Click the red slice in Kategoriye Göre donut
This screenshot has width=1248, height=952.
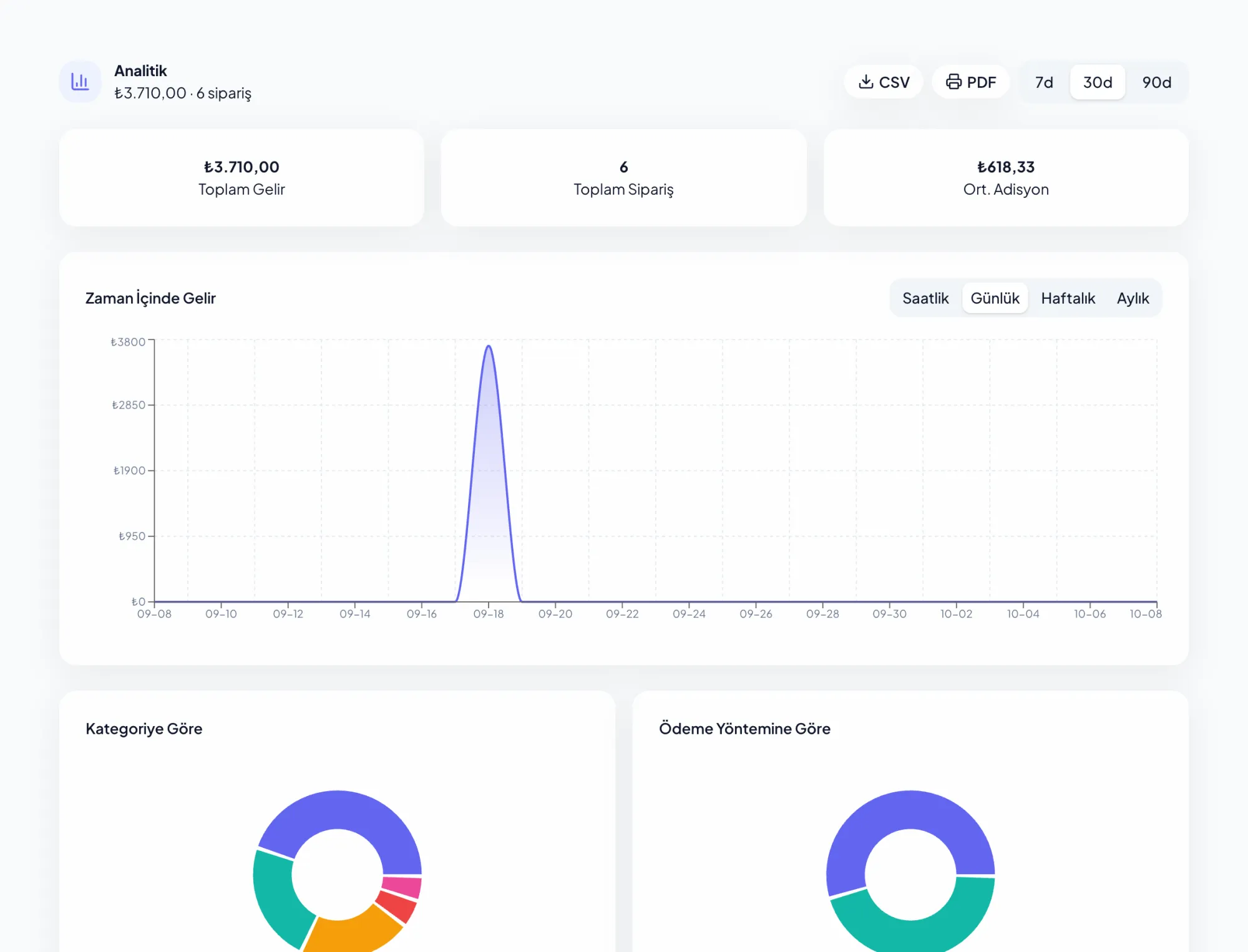(x=398, y=906)
